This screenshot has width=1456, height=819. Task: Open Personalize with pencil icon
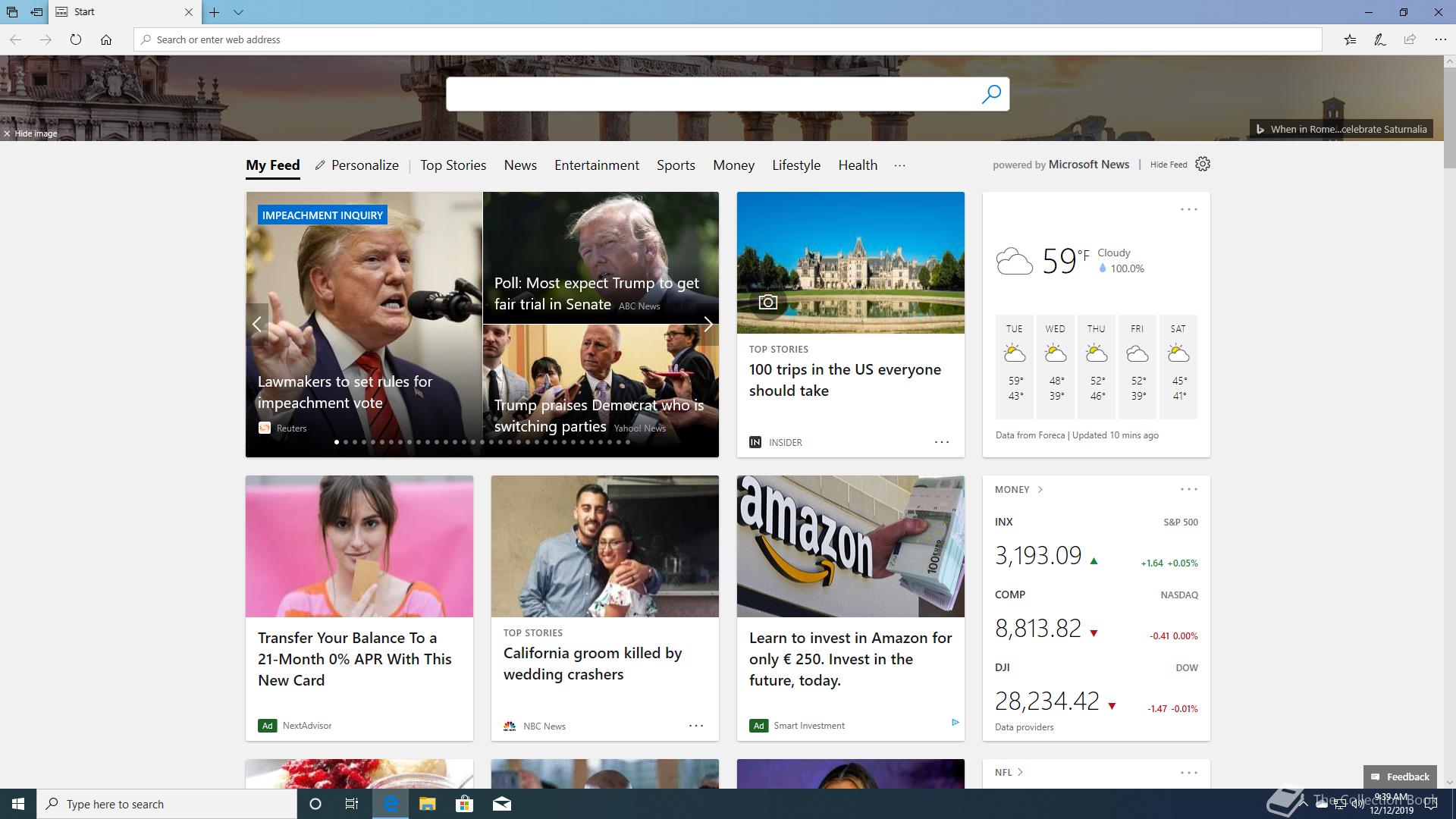pos(357,165)
